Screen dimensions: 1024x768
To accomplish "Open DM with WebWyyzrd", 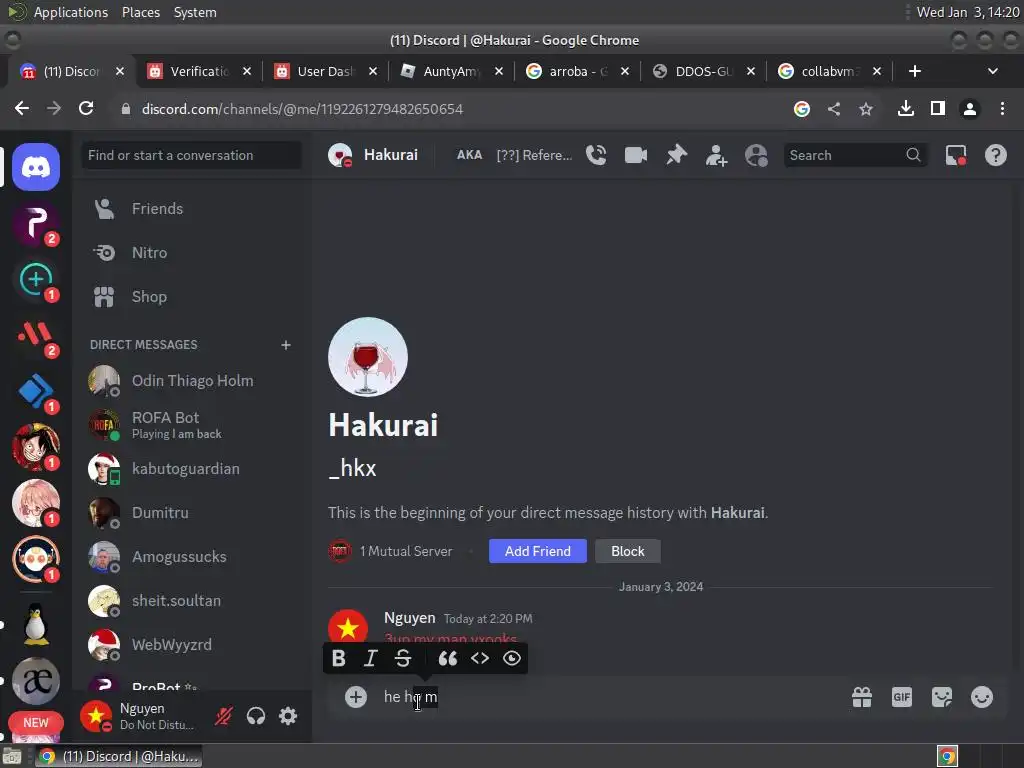I will (x=191, y=645).
